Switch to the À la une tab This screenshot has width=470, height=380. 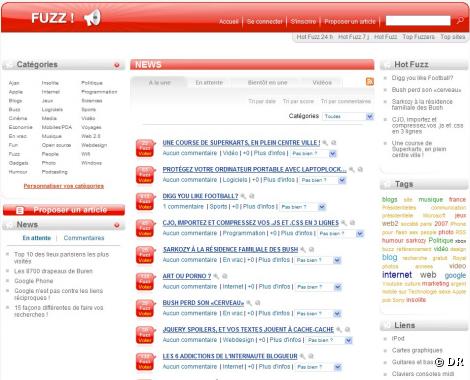[159, 83]
